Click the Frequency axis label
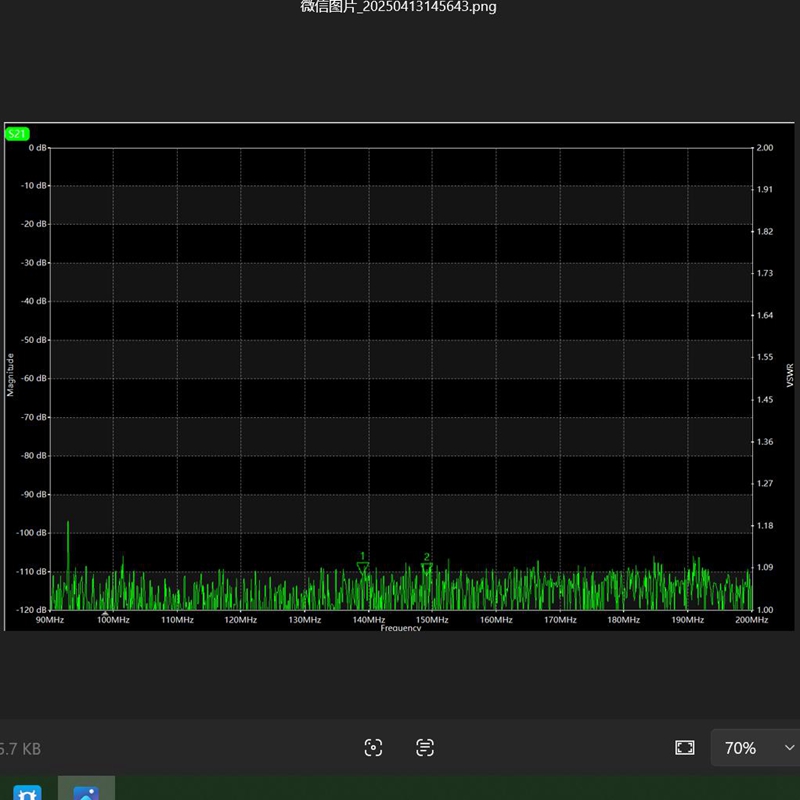This screenshot has height=800, width=800. [401, 628]
